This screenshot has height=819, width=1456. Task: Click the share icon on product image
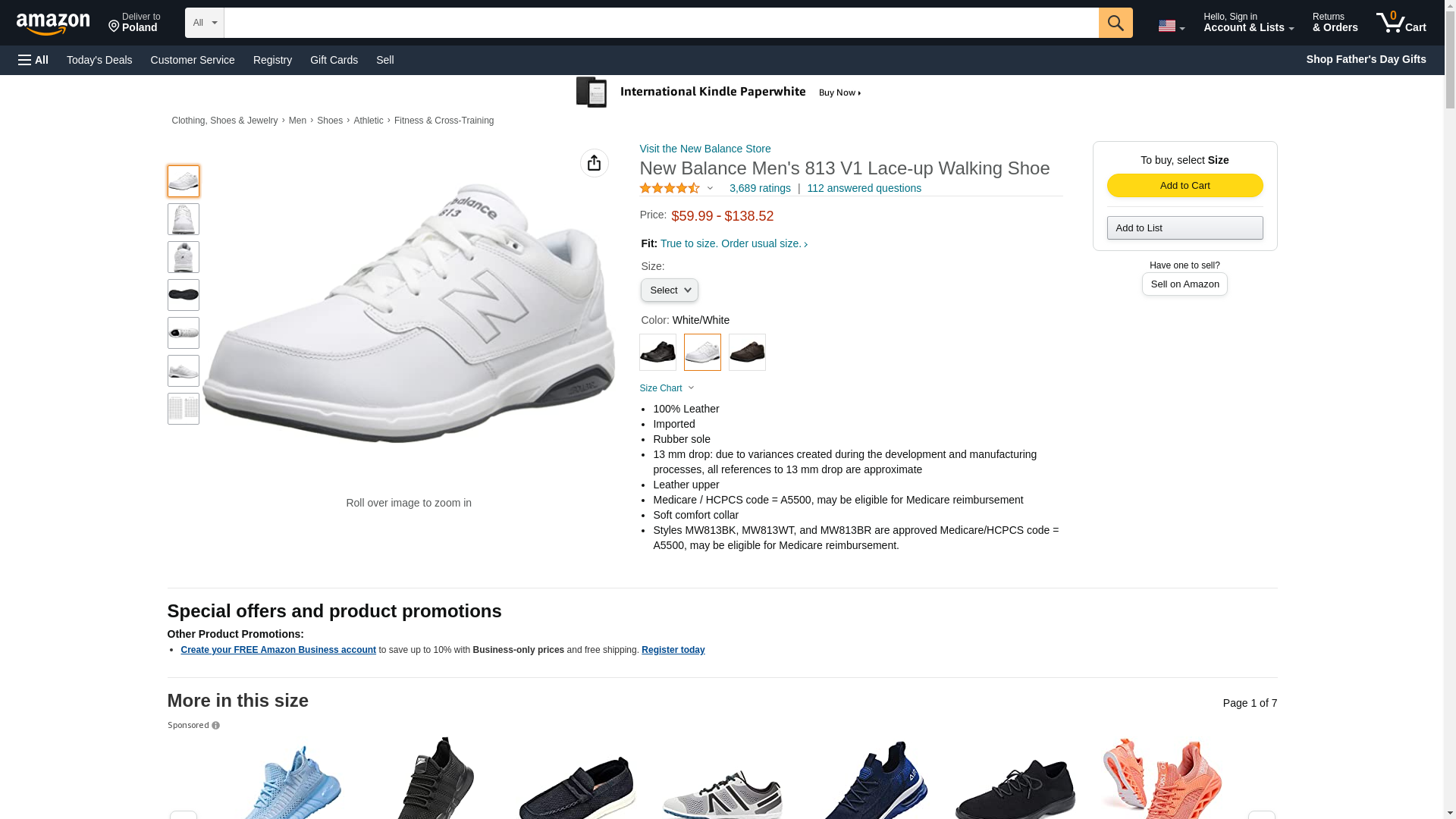pos(594,163)
